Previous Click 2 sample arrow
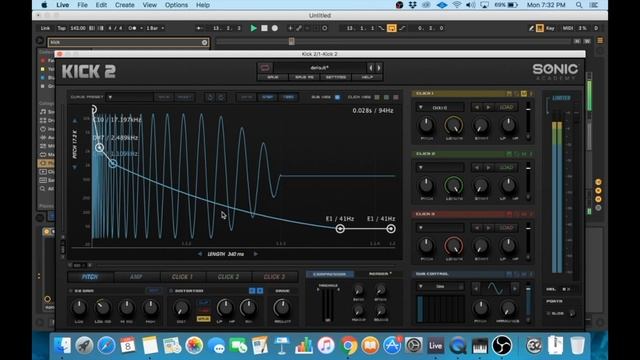Viewport: 640px width, 360px height. (x=476, y=167)
